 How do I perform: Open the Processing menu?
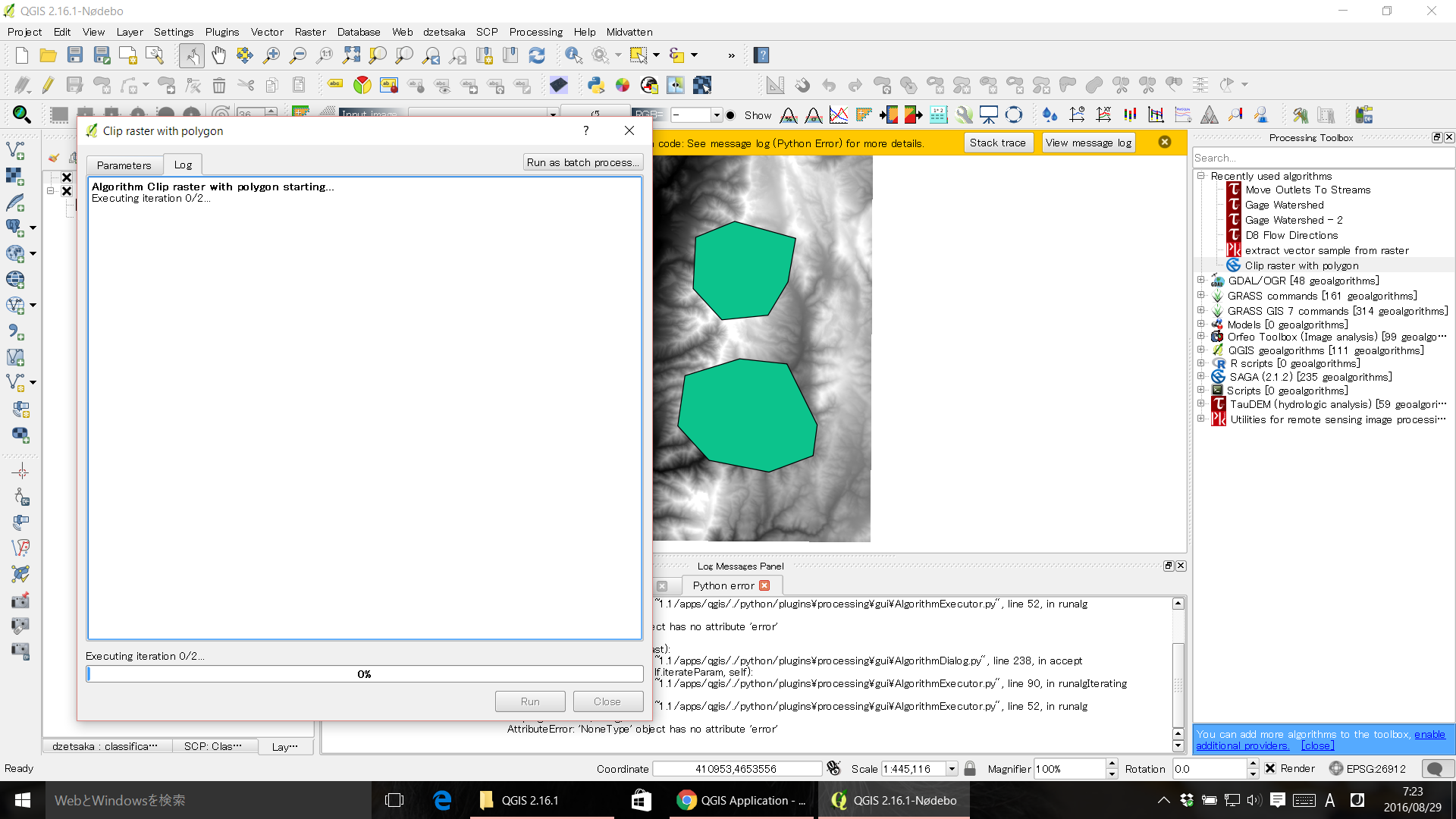point(535,32)
